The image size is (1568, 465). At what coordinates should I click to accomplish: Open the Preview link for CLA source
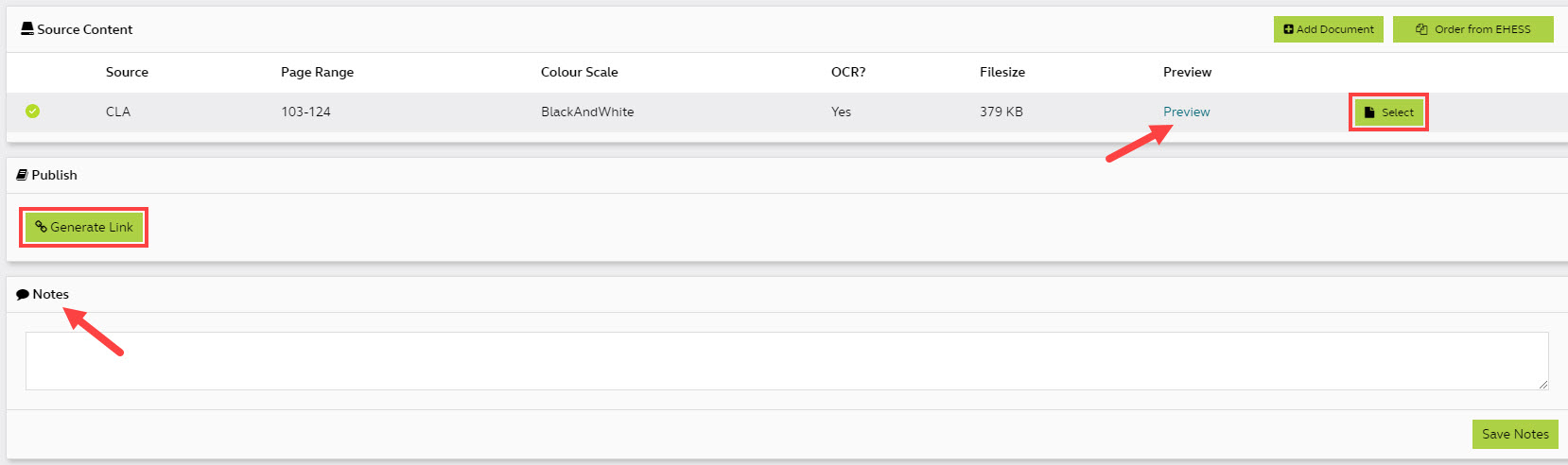(x=1186, y=112)
